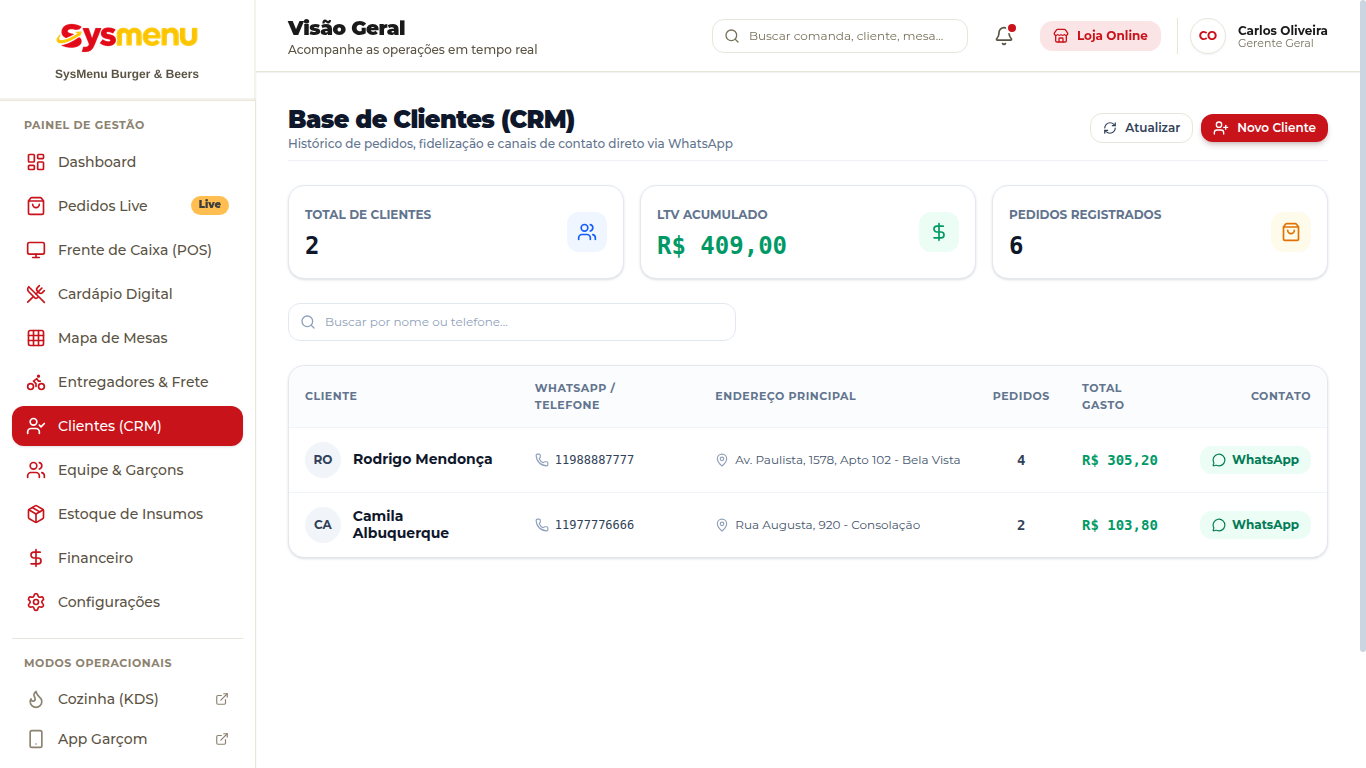Go to Estoque de Insumos
This screenshot has height=768, width=1366.
(127, 514)
